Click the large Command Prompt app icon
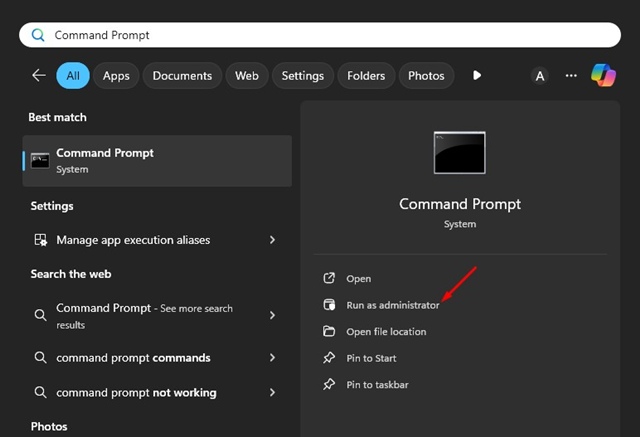The height and width of the screenshot is (437, 640). coord(459,153)
